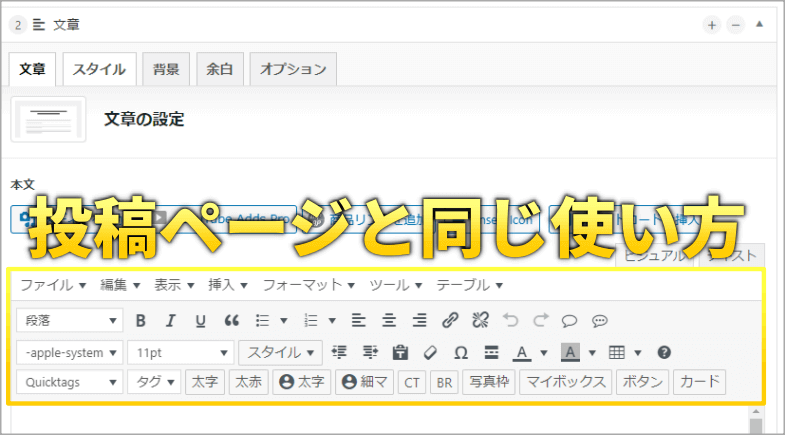Image resolution: width=785 pixels, height=435 pixels.
Task: Open the table insert icon
Action: 617,352
